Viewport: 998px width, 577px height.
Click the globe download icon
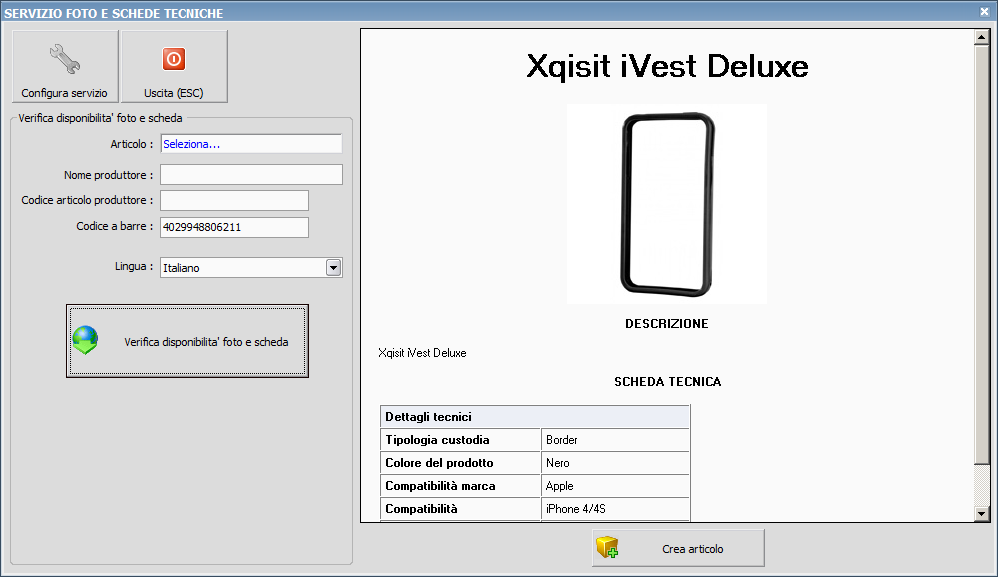[x=85, y=340]
